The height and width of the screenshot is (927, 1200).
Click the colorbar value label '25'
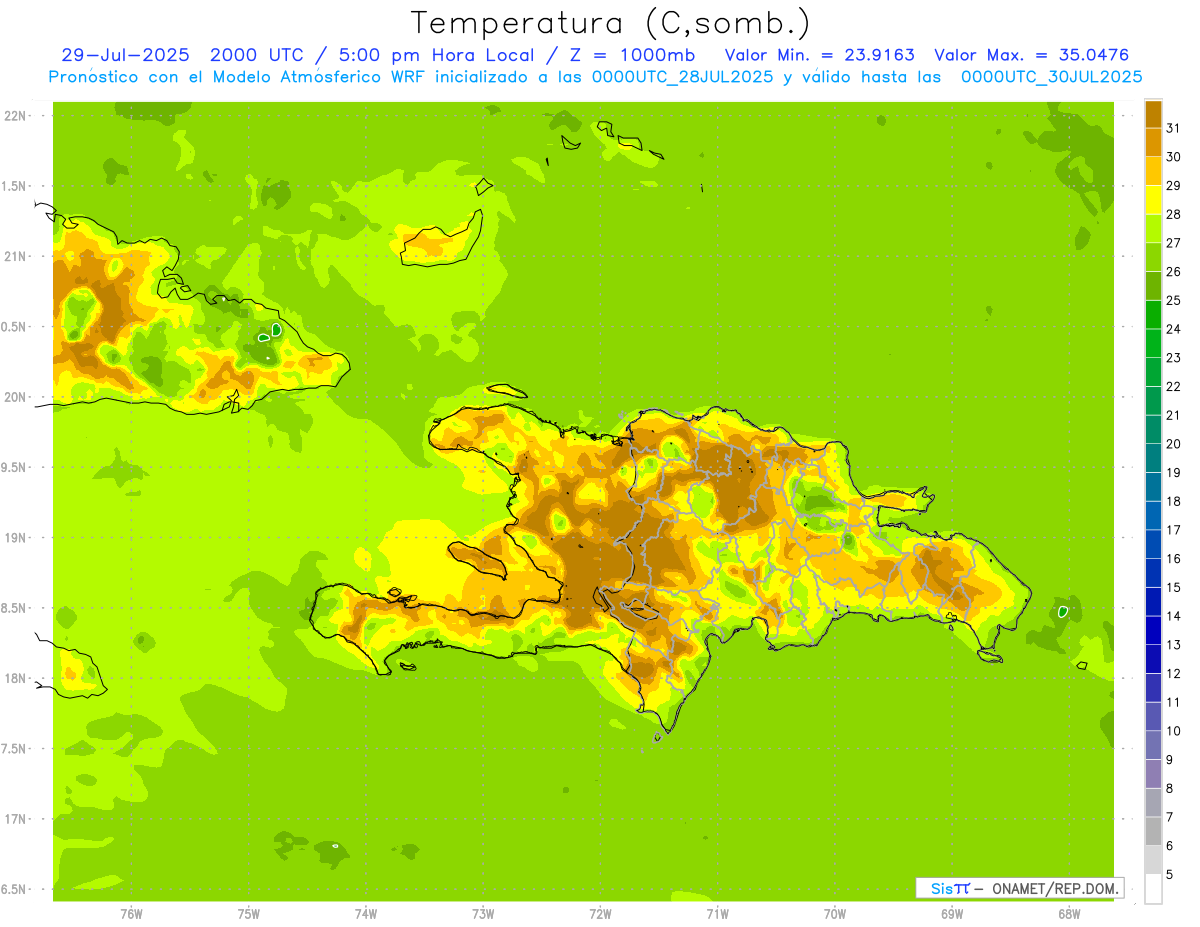pos(1174,300)
